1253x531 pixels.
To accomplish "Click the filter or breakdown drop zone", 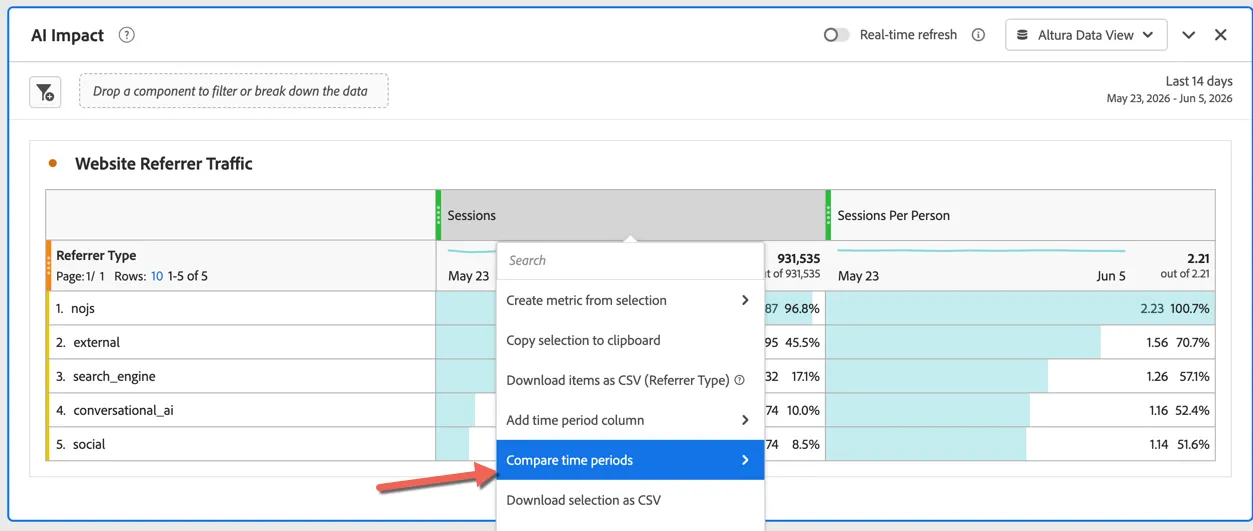I will [234, 91].
